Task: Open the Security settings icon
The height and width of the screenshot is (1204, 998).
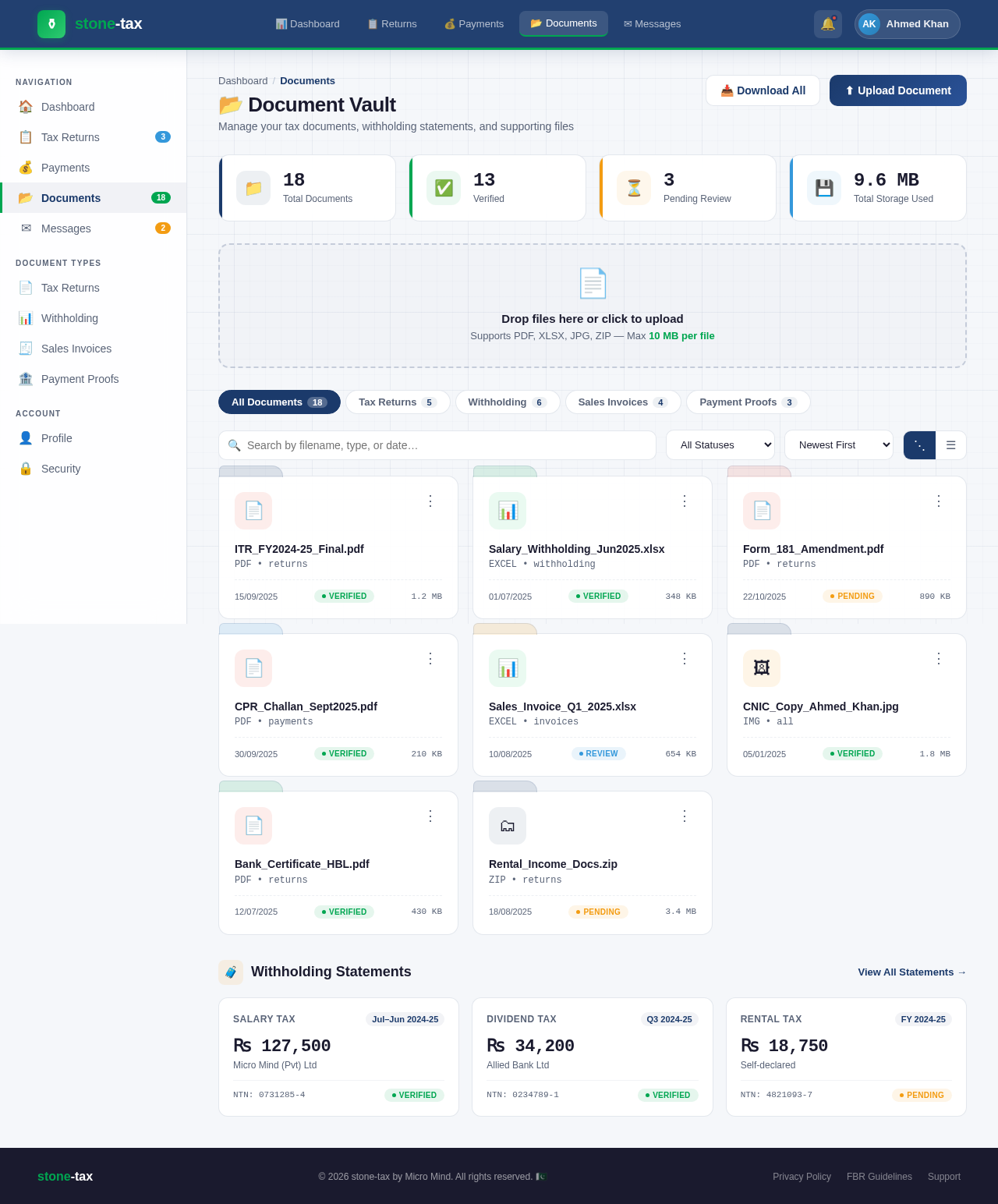Action: click(x=25, y=469)
